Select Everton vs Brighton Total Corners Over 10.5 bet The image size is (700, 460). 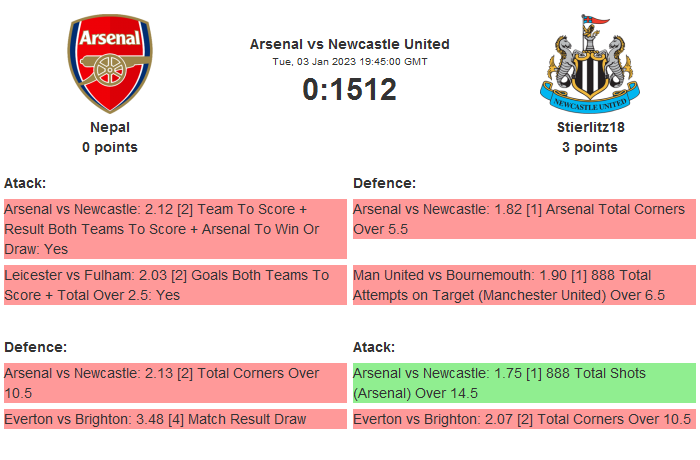(523, 419)
